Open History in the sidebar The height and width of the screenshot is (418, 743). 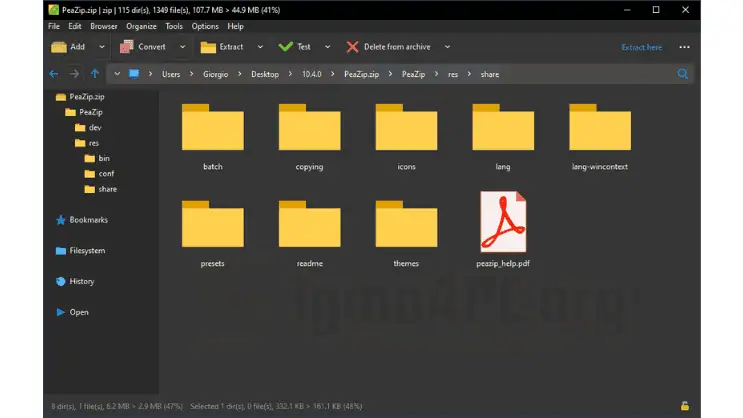click(75, 282)
